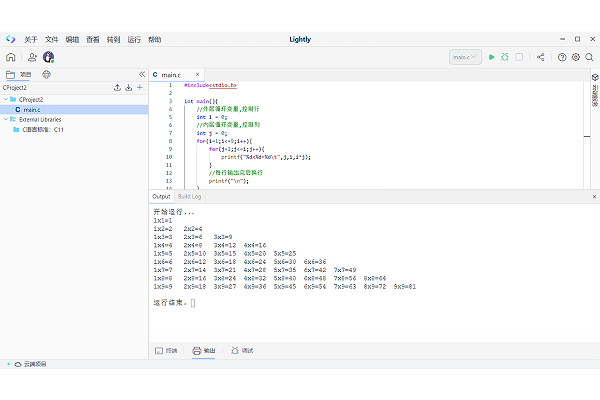Screen dimensions: 600x400
Task: Open the 转到 menu
Action: point(113,39)
